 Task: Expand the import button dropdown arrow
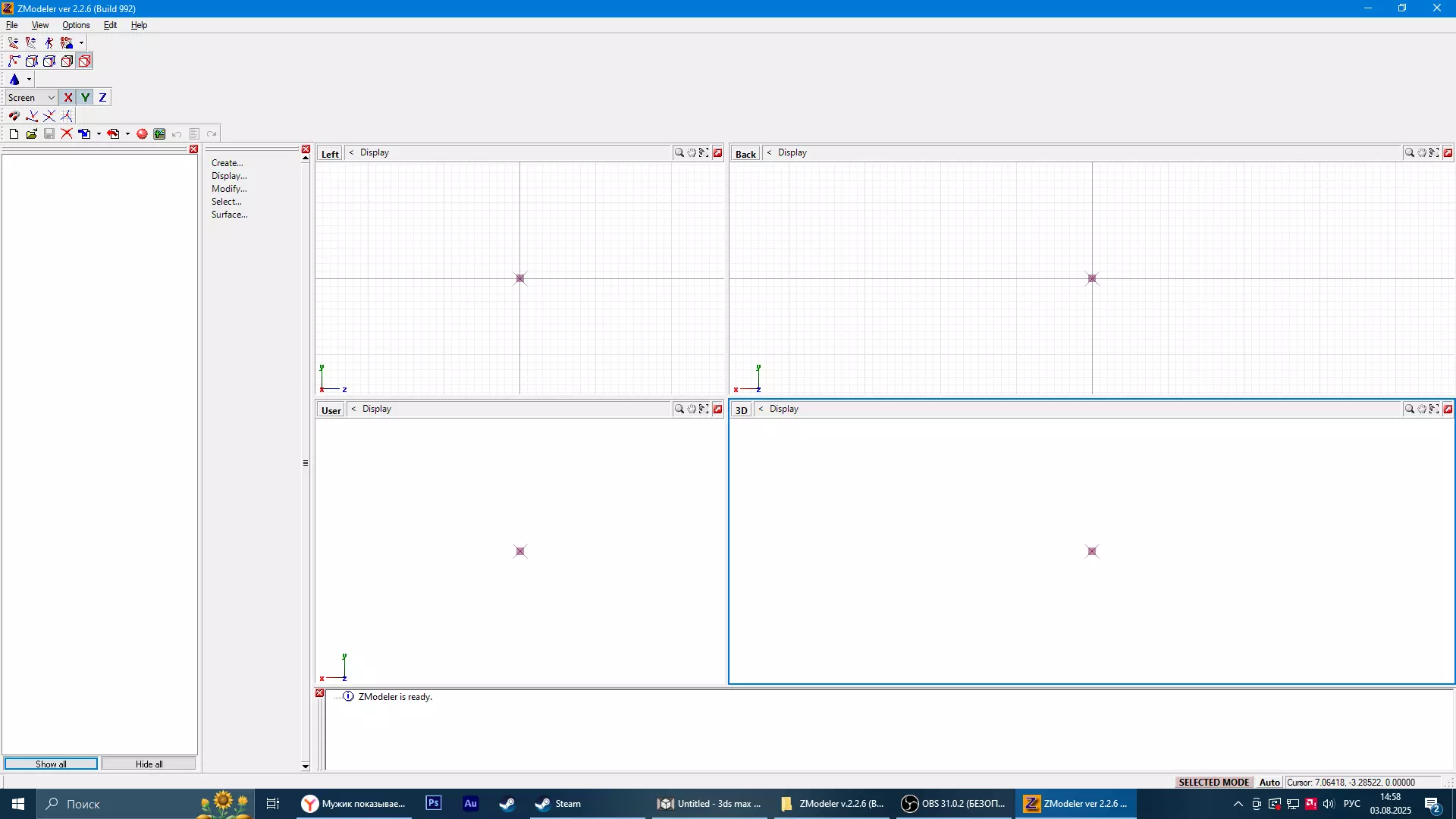(x=99, y=134)
